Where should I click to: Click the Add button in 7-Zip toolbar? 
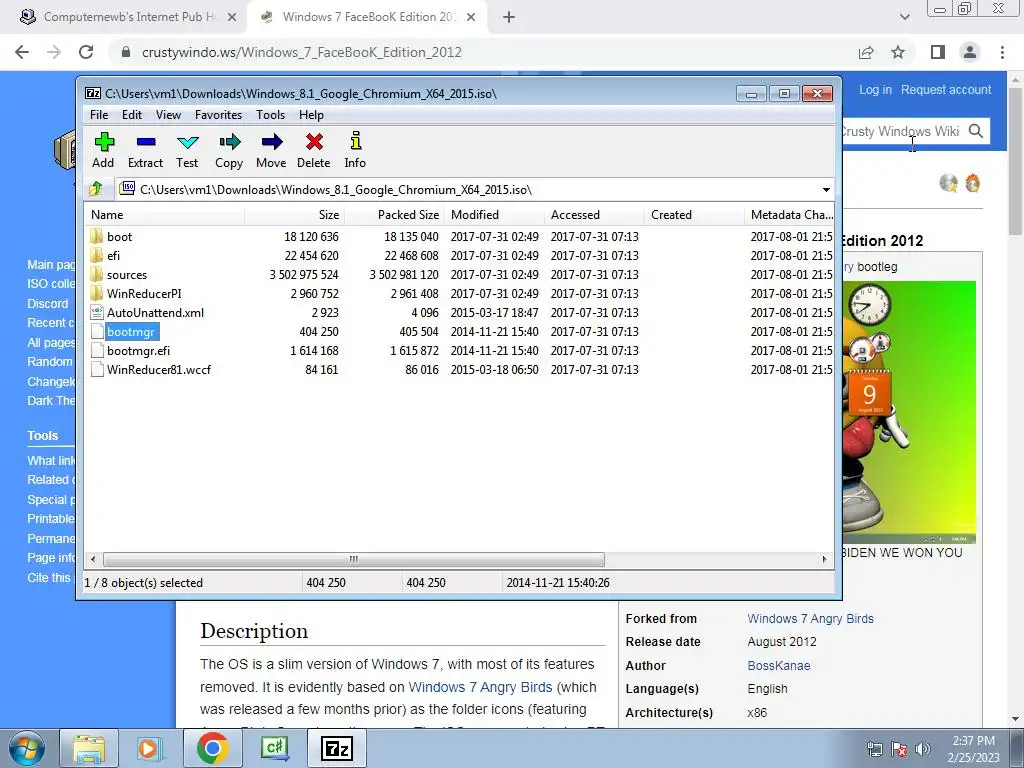pyautogui.click(x=103, y=150)
